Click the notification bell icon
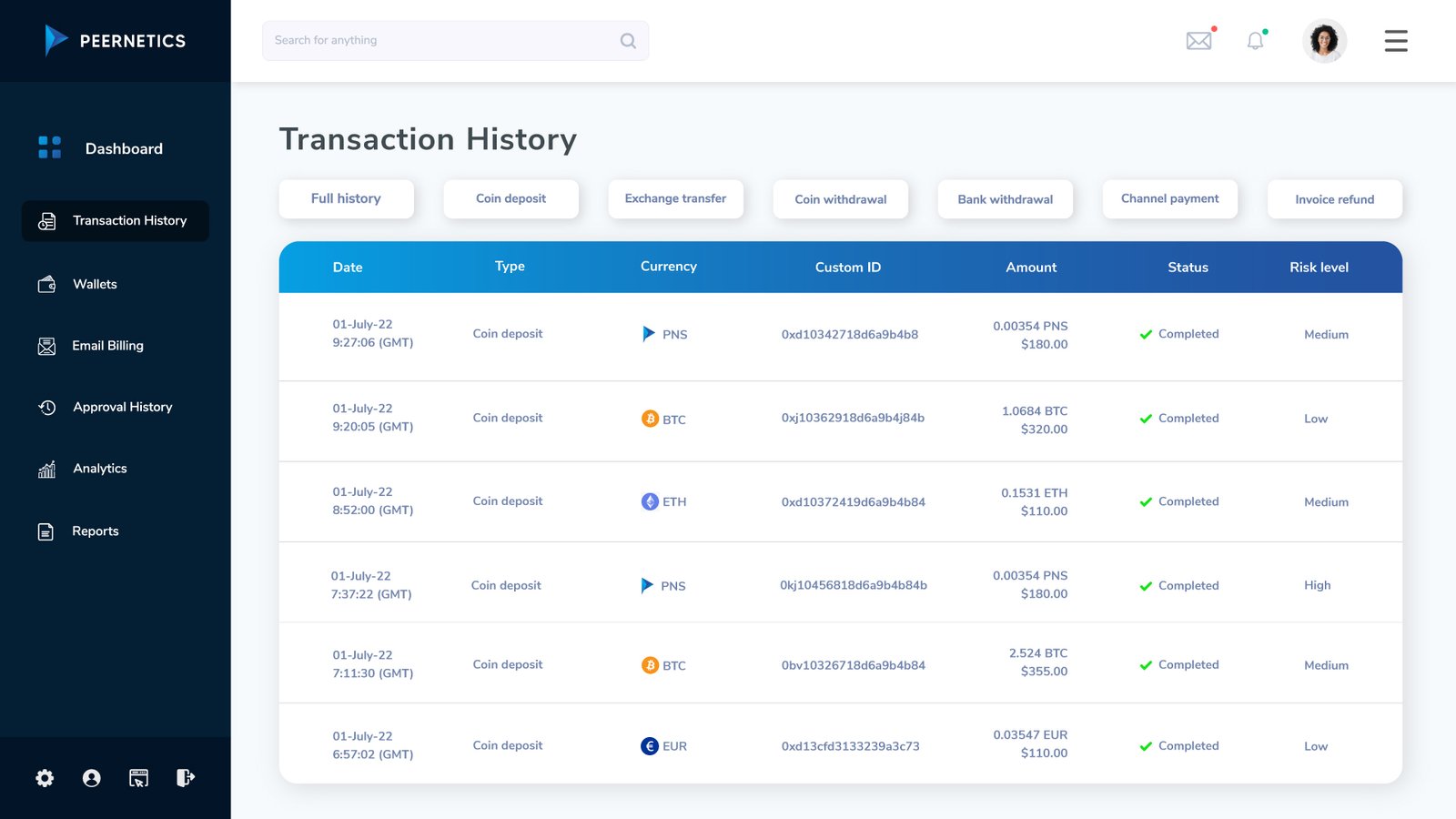This screenshot has width=1456, height=819. pos(1255,41)
